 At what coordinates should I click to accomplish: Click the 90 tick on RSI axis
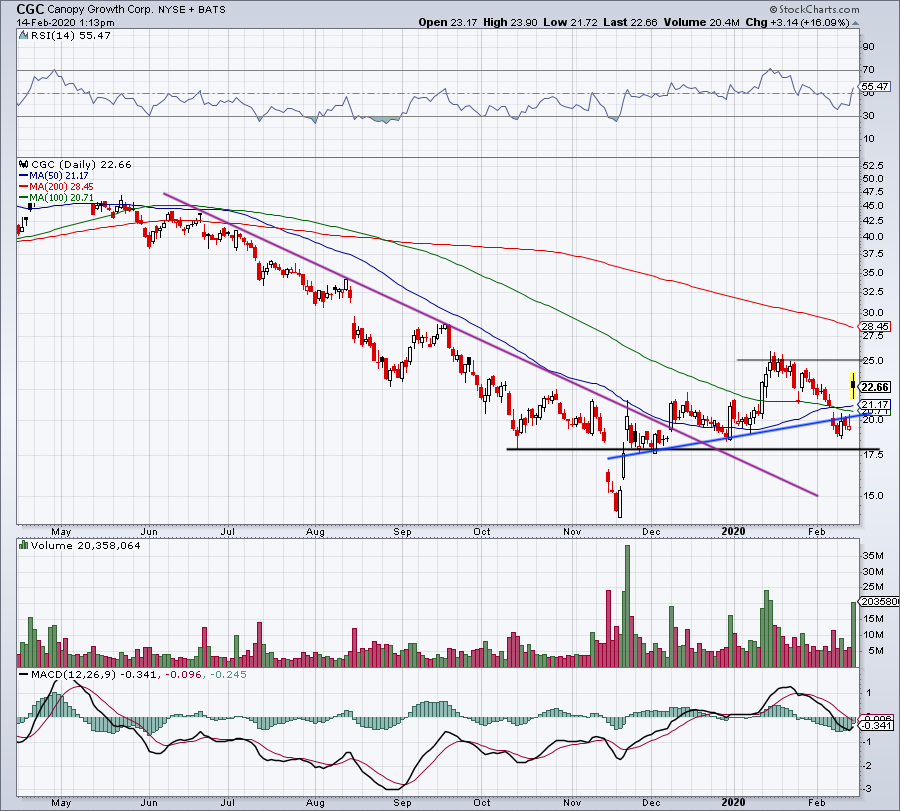868,47
